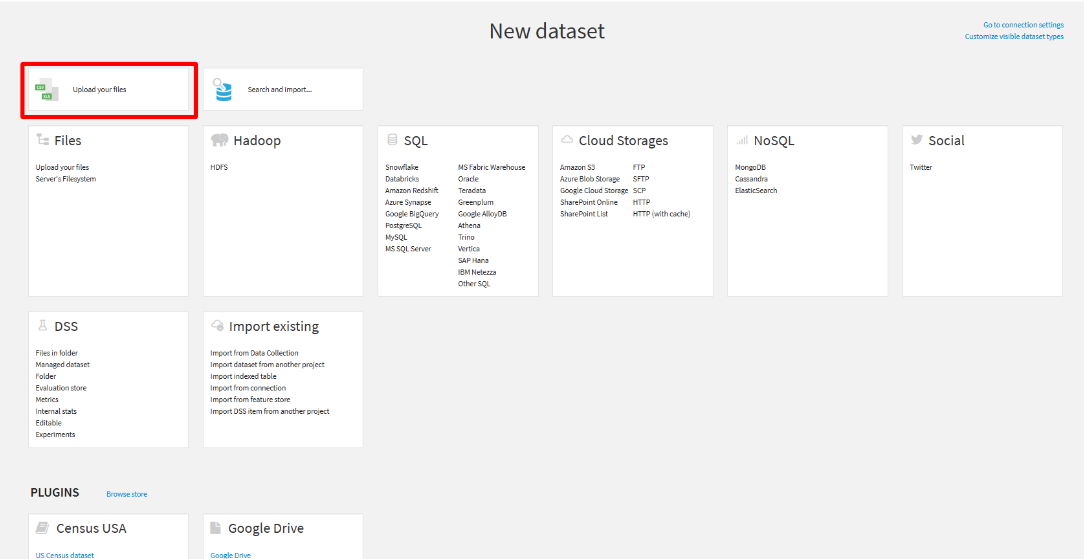Choose Upload your files under Files

62,167
